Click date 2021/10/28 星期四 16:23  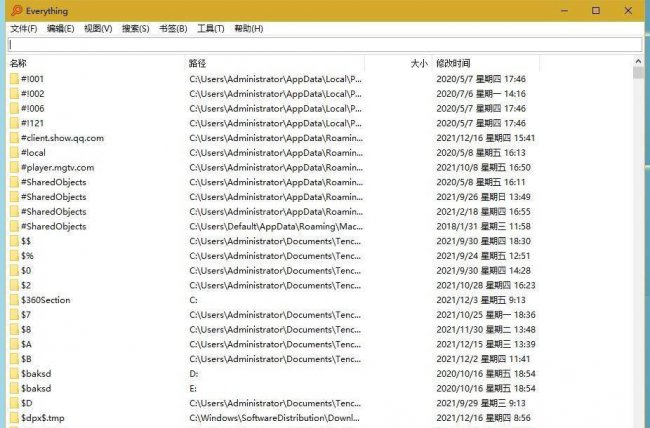coord(486,285)
